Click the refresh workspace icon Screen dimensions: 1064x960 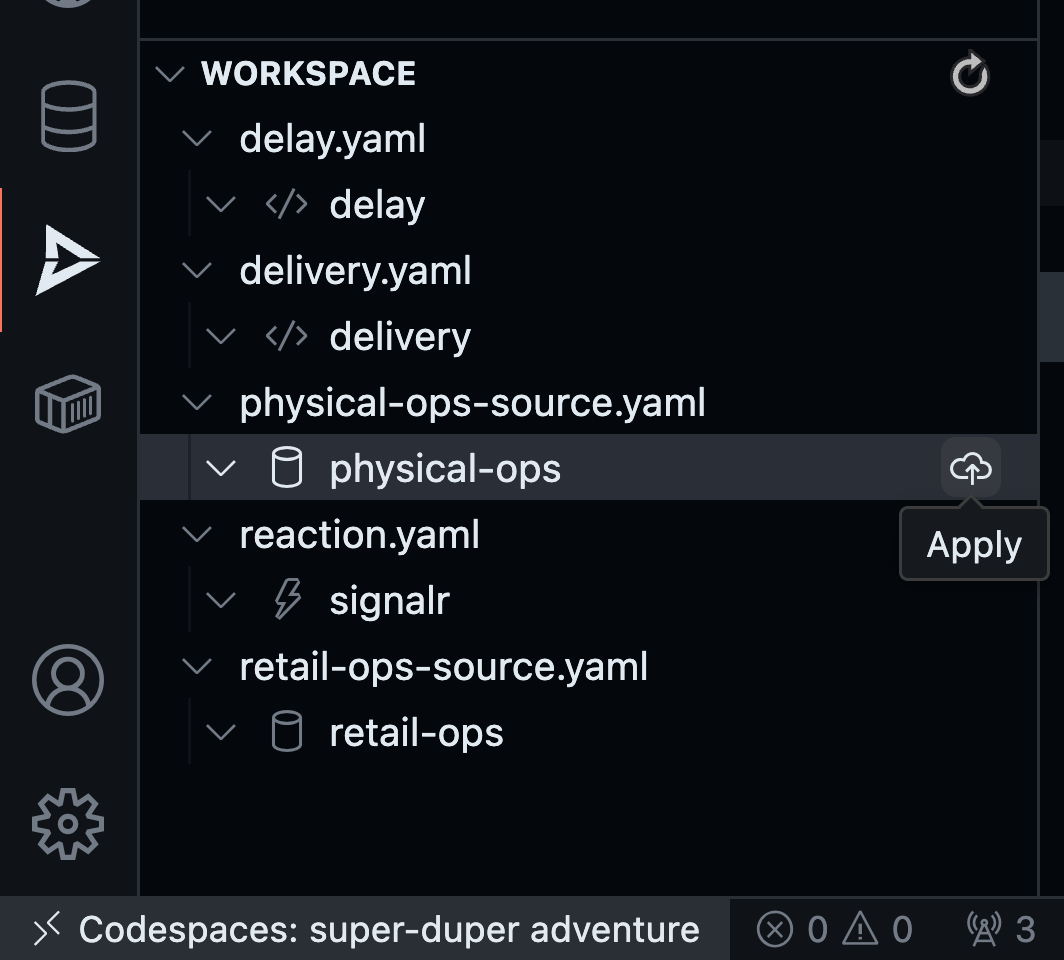click(969, 75)
